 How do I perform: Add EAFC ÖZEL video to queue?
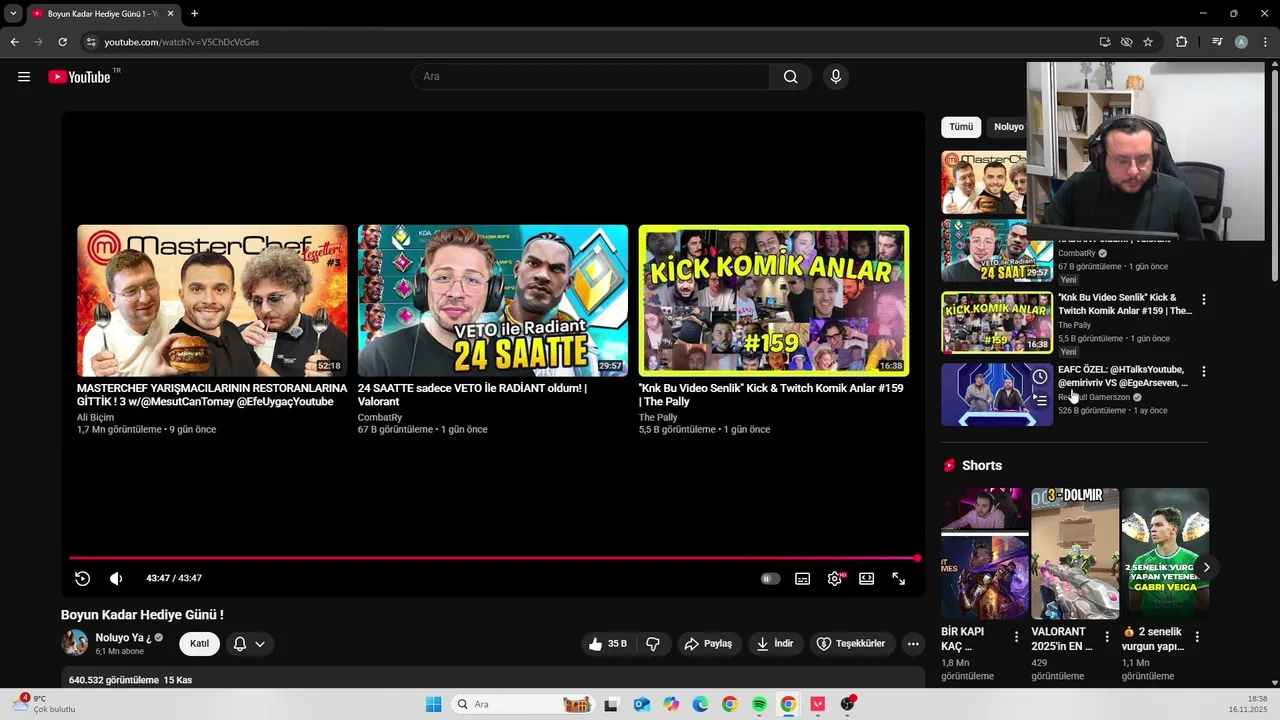[1040, 401]
